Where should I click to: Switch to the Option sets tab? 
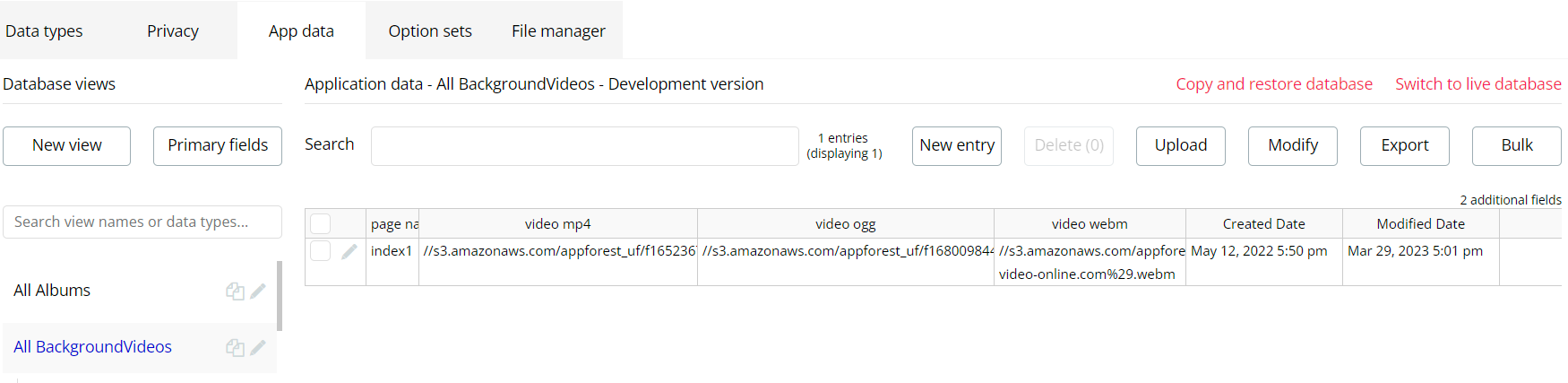pos(430,30)
